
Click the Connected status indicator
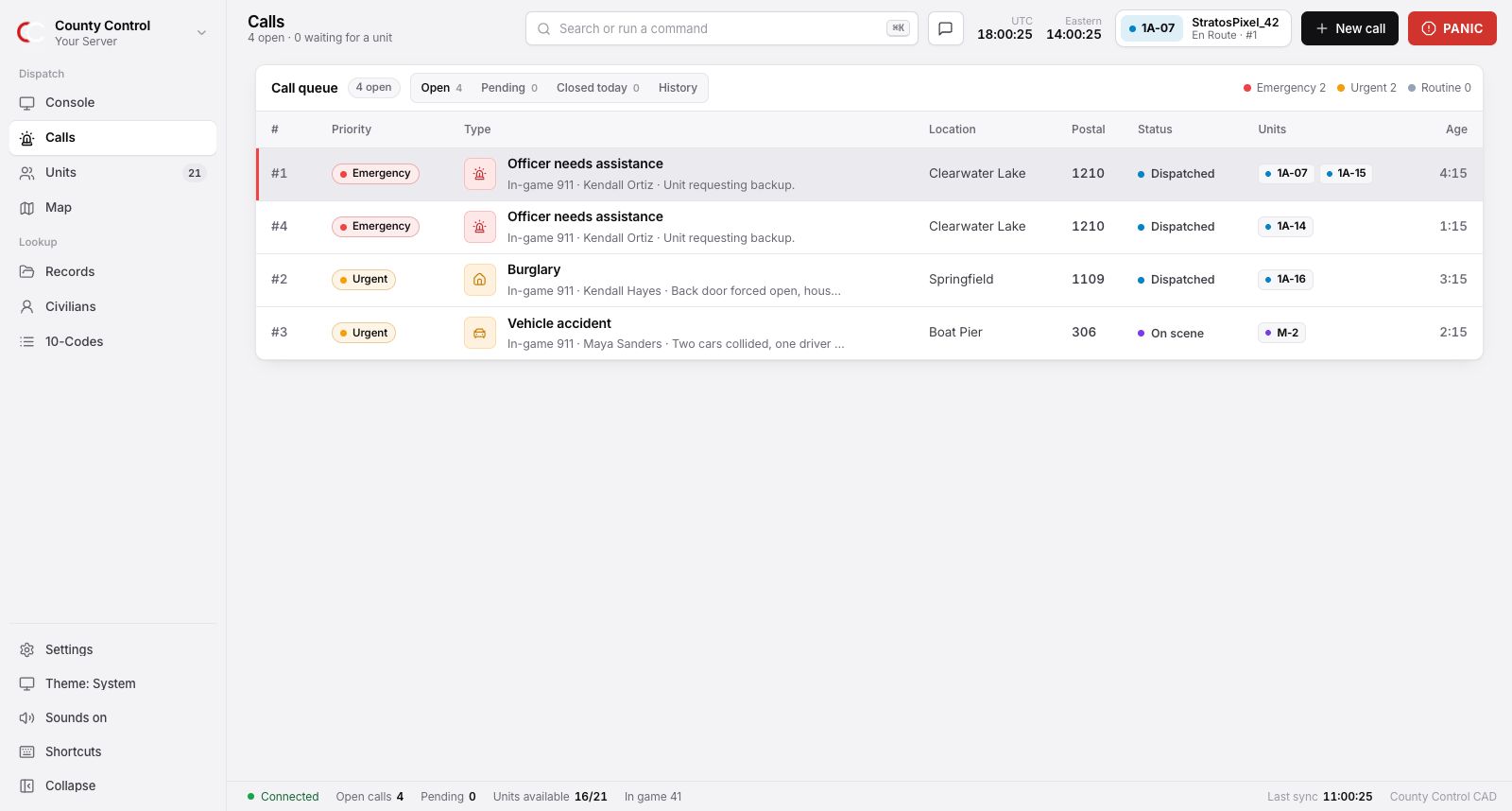click(x=283, y=797)
